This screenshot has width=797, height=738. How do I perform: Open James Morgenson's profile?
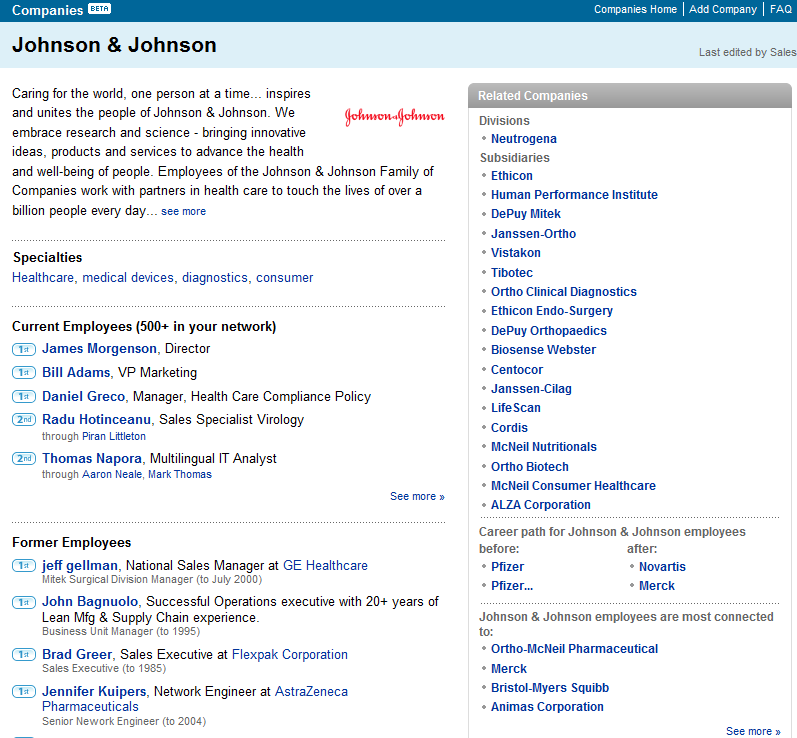pos(99,349)
